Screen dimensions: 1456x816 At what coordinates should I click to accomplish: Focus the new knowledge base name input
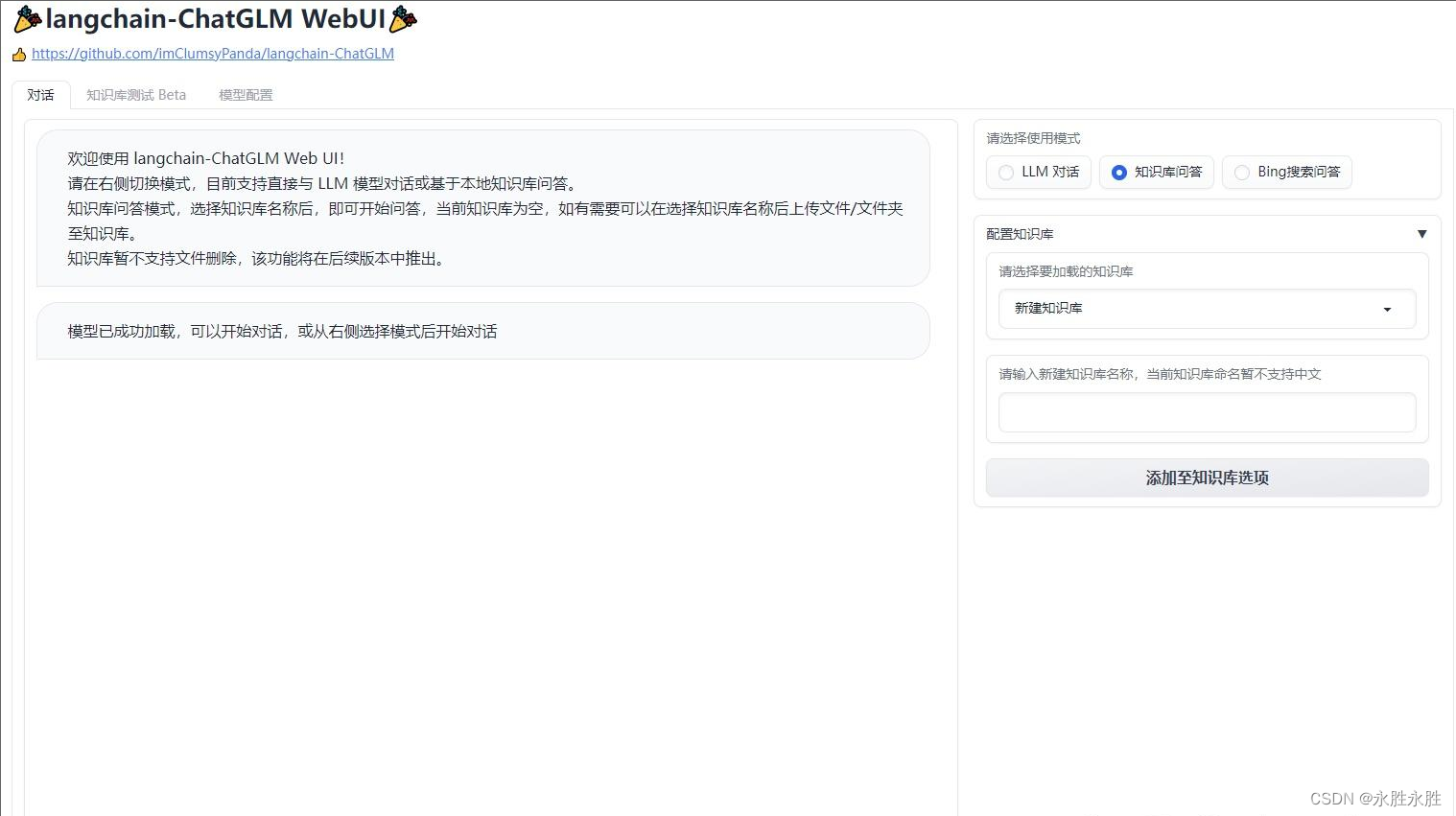point(1207,412)
